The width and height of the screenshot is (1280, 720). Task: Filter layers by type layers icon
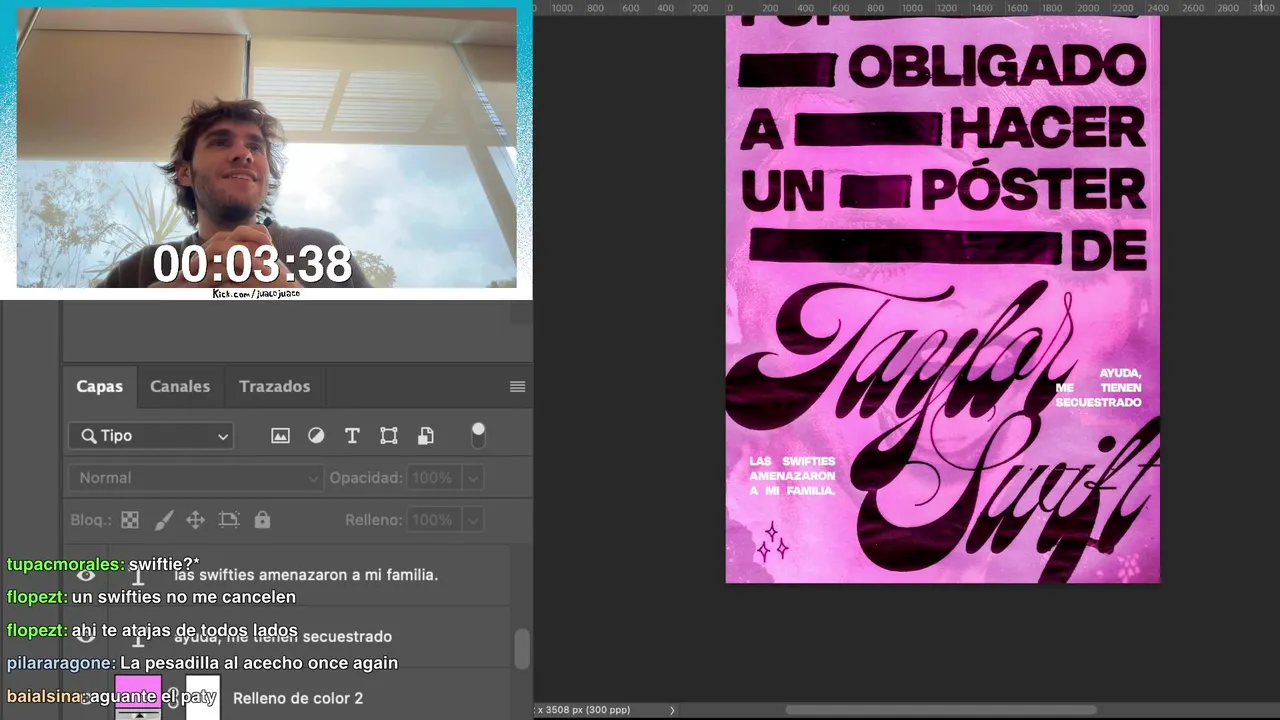coord(352,436)
